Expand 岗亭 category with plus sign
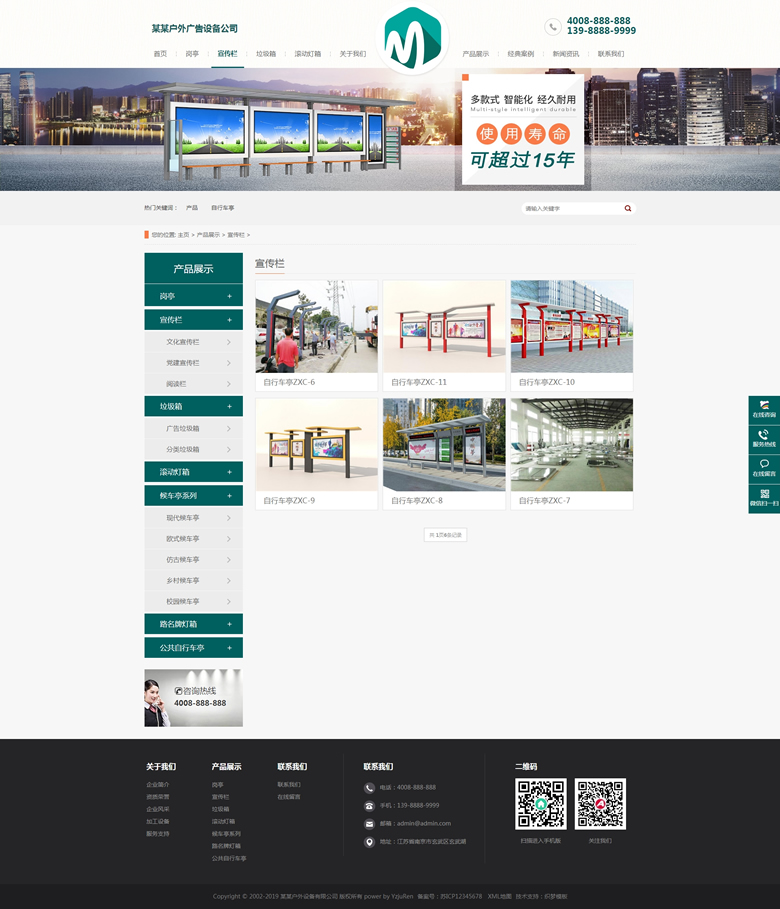This screenshot has width=780, height=909. (229, 296)
